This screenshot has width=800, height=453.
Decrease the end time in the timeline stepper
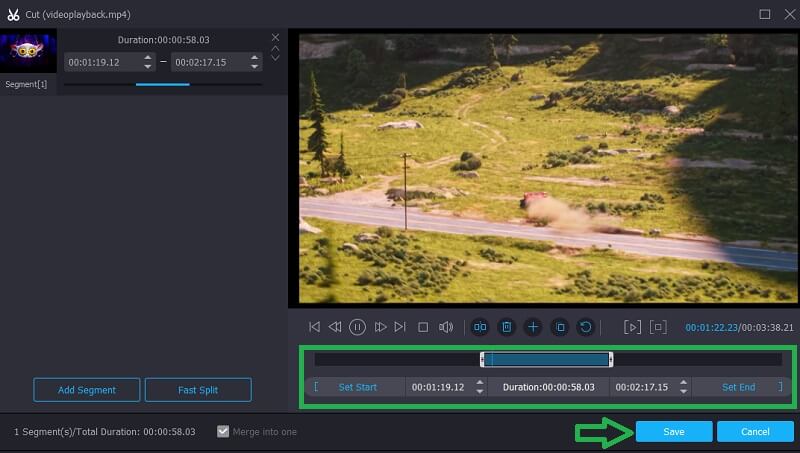(683, 391)
